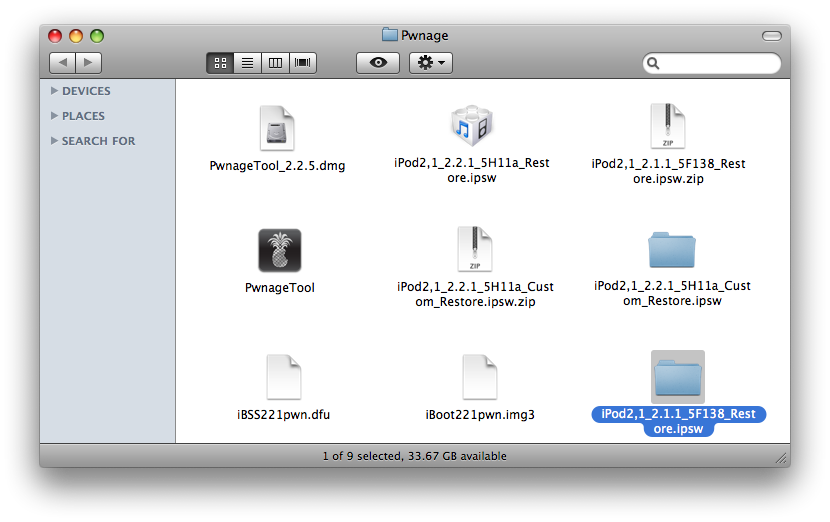Select iPod2,1_2.2.1_5H11a_Restore.ipsw iTunes file icon
This screenshot has height=522, width=830.
[471, 127]
